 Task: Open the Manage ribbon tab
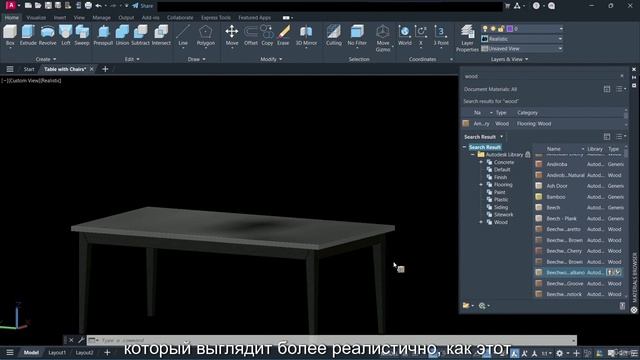coord(101,18)
